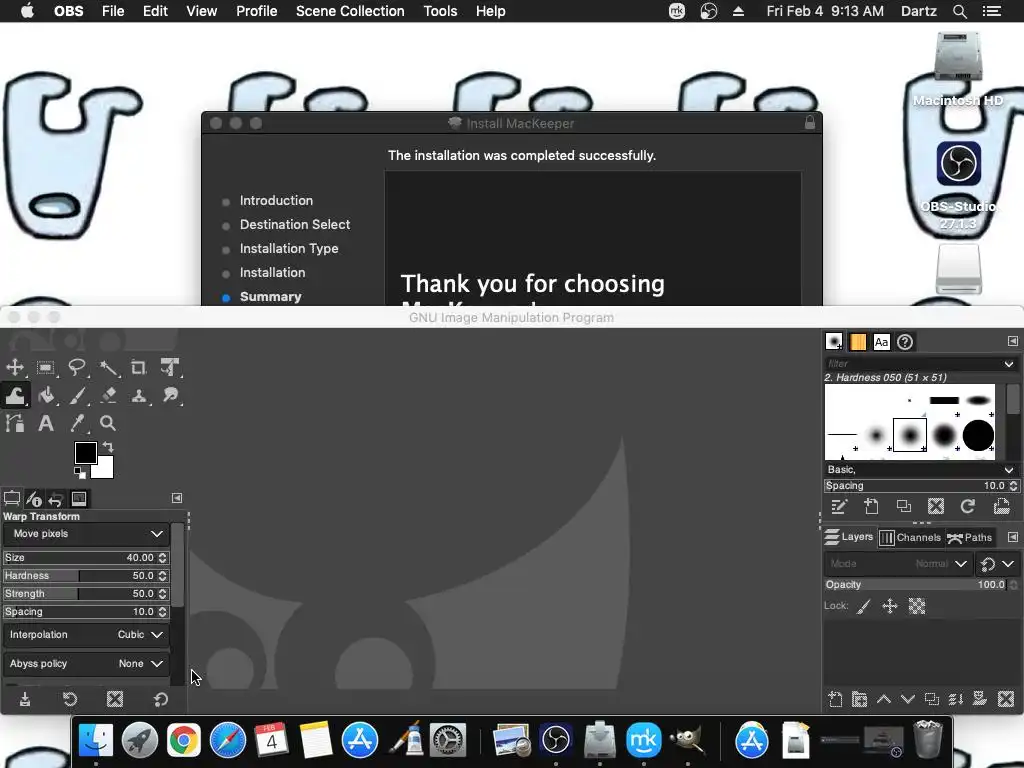
Task: Delete tool preset in tool options
Action: (x=115, y=699)
